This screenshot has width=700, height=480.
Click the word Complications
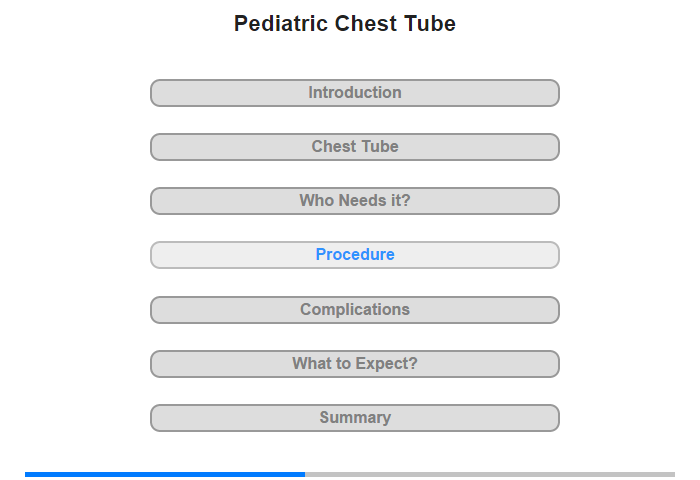355,309
